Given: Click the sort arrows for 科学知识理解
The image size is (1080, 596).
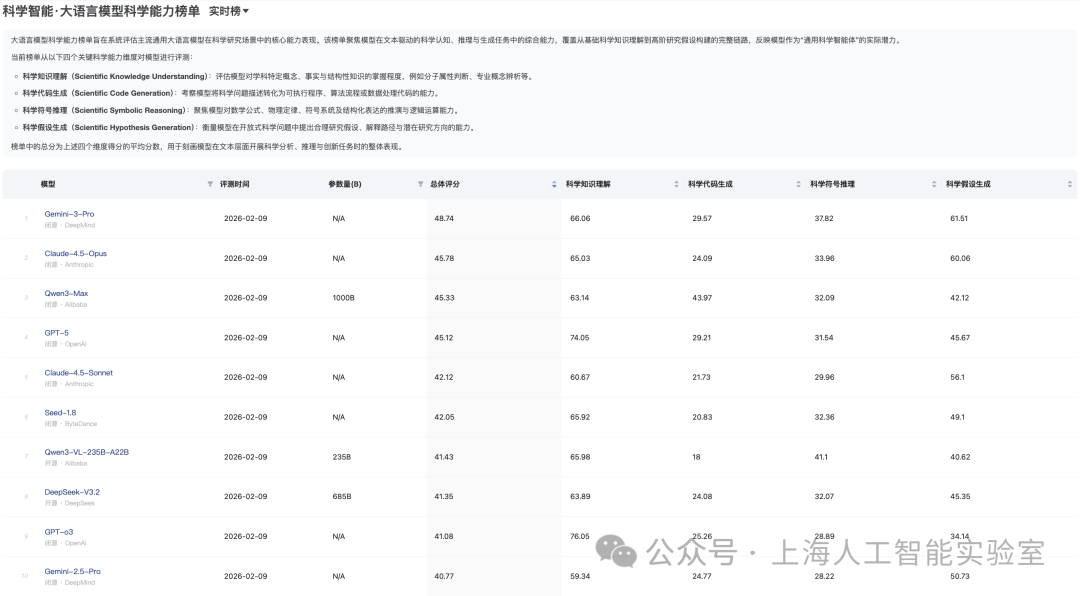Looking at the screenshot, I should click(x=678, y=184).
